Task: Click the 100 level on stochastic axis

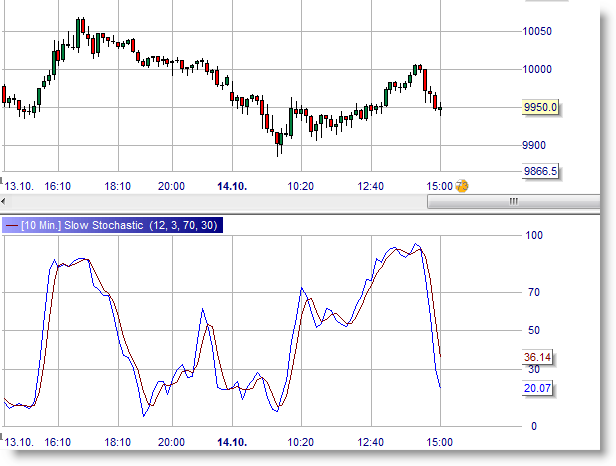Action: coord(534,235)
